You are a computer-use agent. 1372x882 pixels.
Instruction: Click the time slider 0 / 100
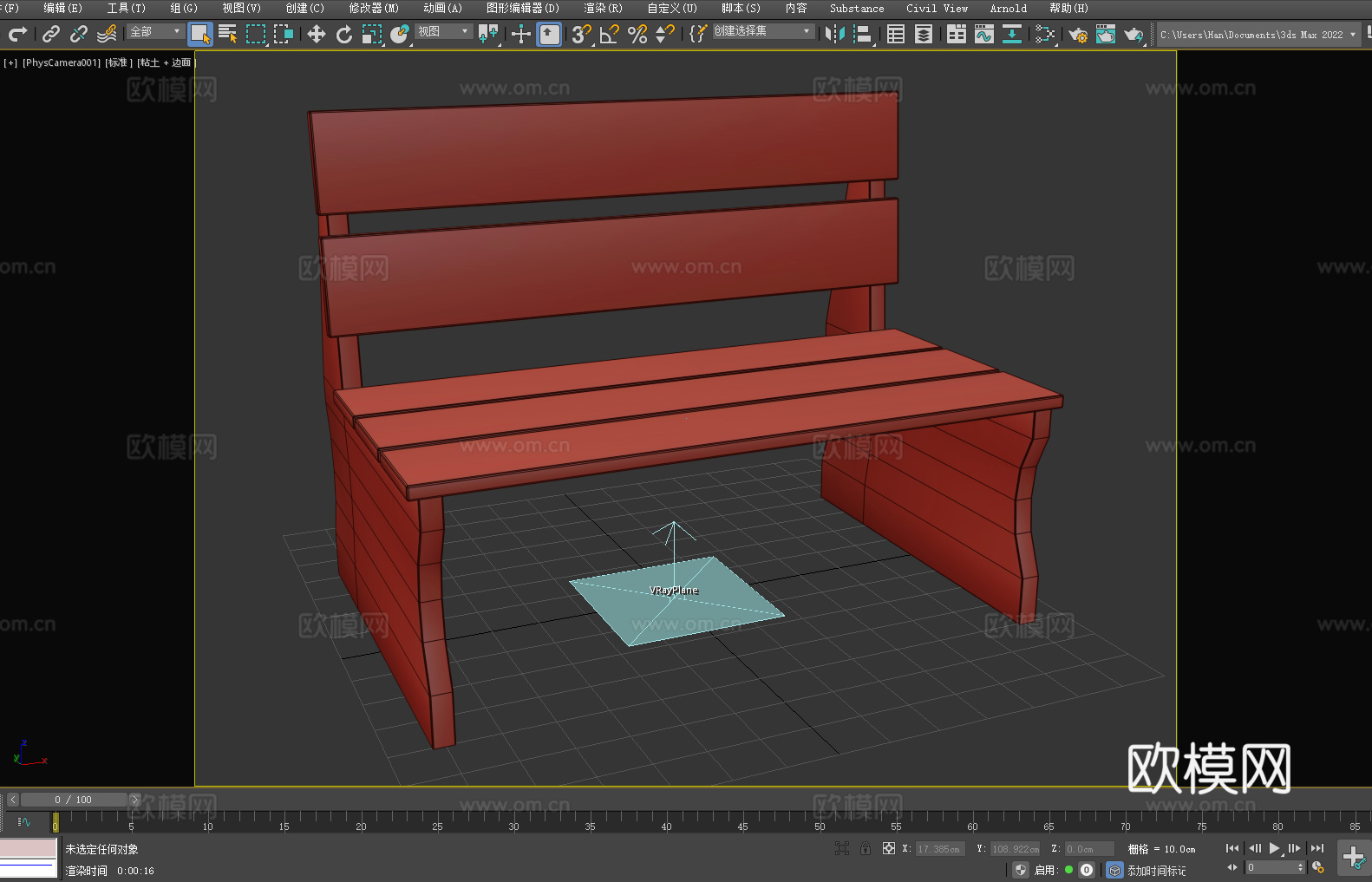point(74,800)
